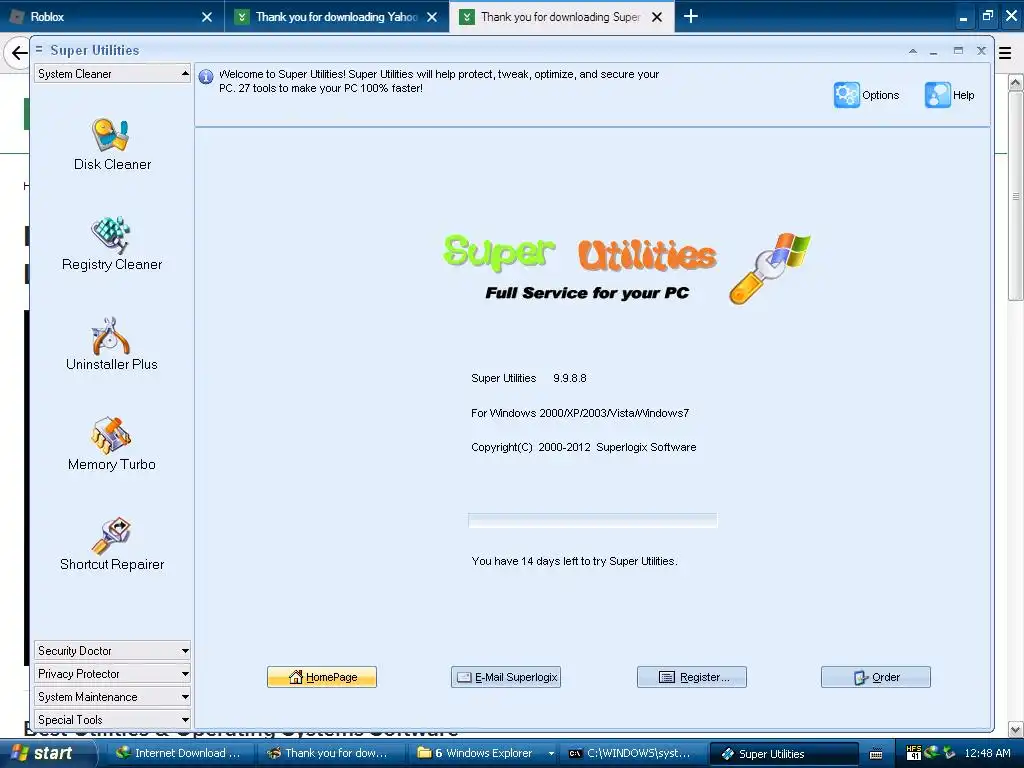Open Uninstaller Plus
Image resolution: width=1024 pixels, height=768 pixels.
click(x=112, y=344)
